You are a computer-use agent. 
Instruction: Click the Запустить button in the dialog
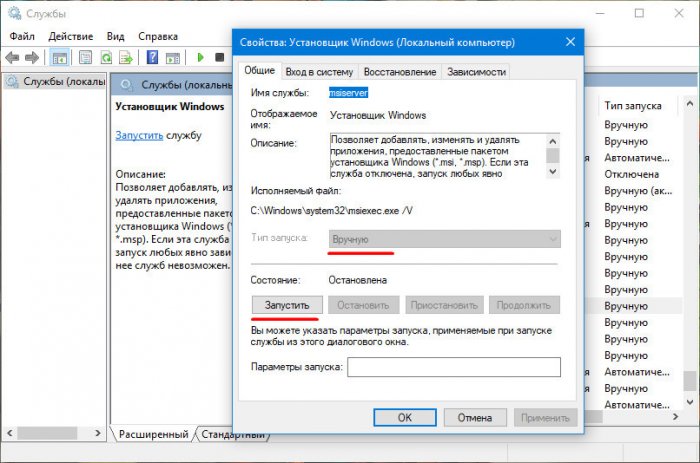point(287,305)
